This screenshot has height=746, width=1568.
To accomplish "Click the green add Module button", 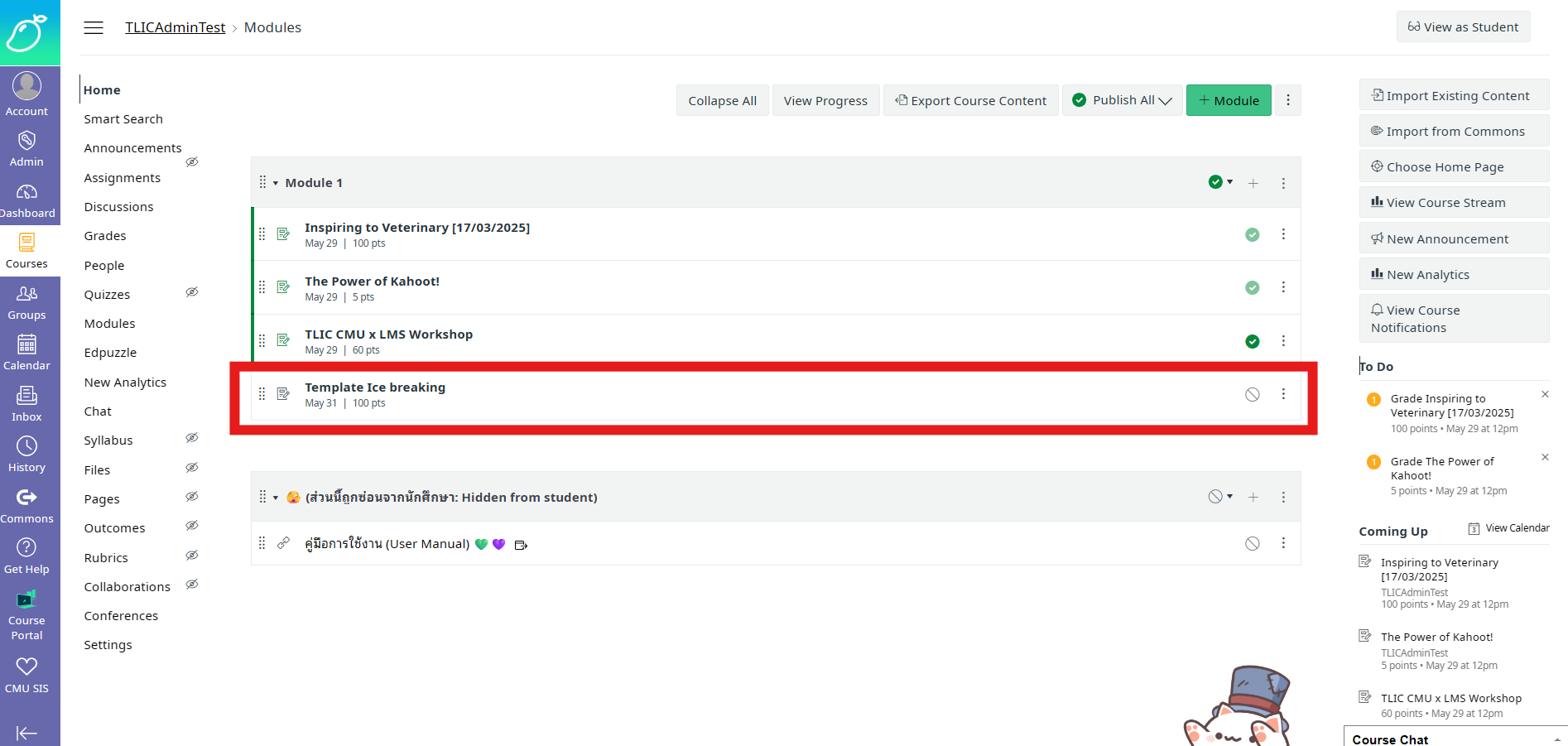I will click(1229, 100).
